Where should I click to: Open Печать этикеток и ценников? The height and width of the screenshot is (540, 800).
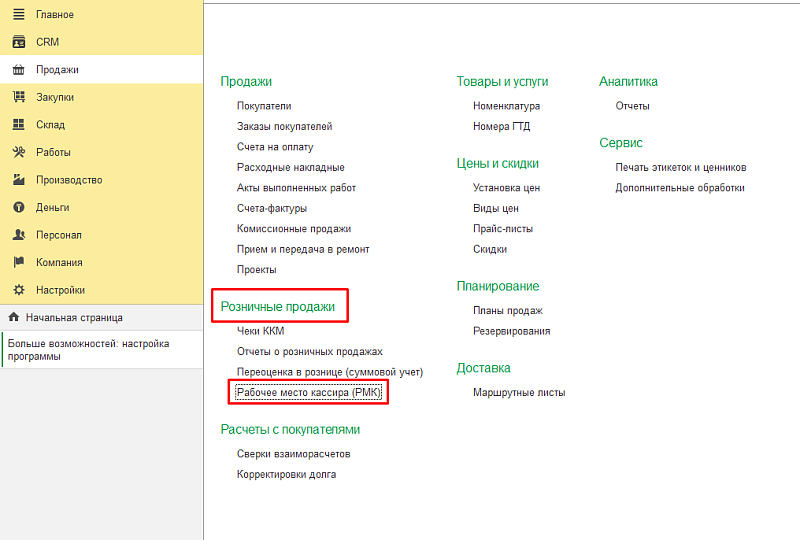tap(680, 167)
